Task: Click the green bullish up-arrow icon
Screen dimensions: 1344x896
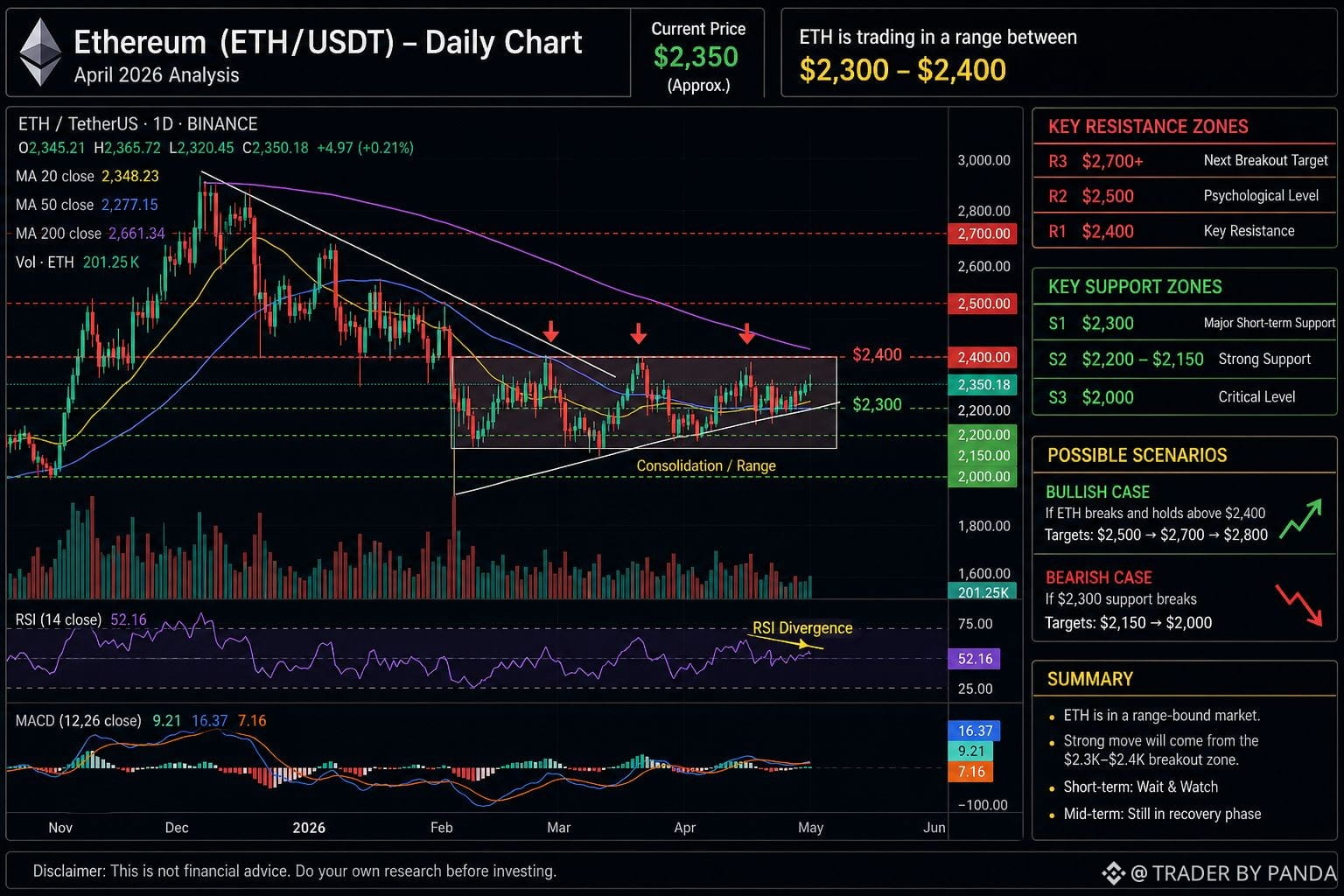Action: click(x=1300, y=517)
